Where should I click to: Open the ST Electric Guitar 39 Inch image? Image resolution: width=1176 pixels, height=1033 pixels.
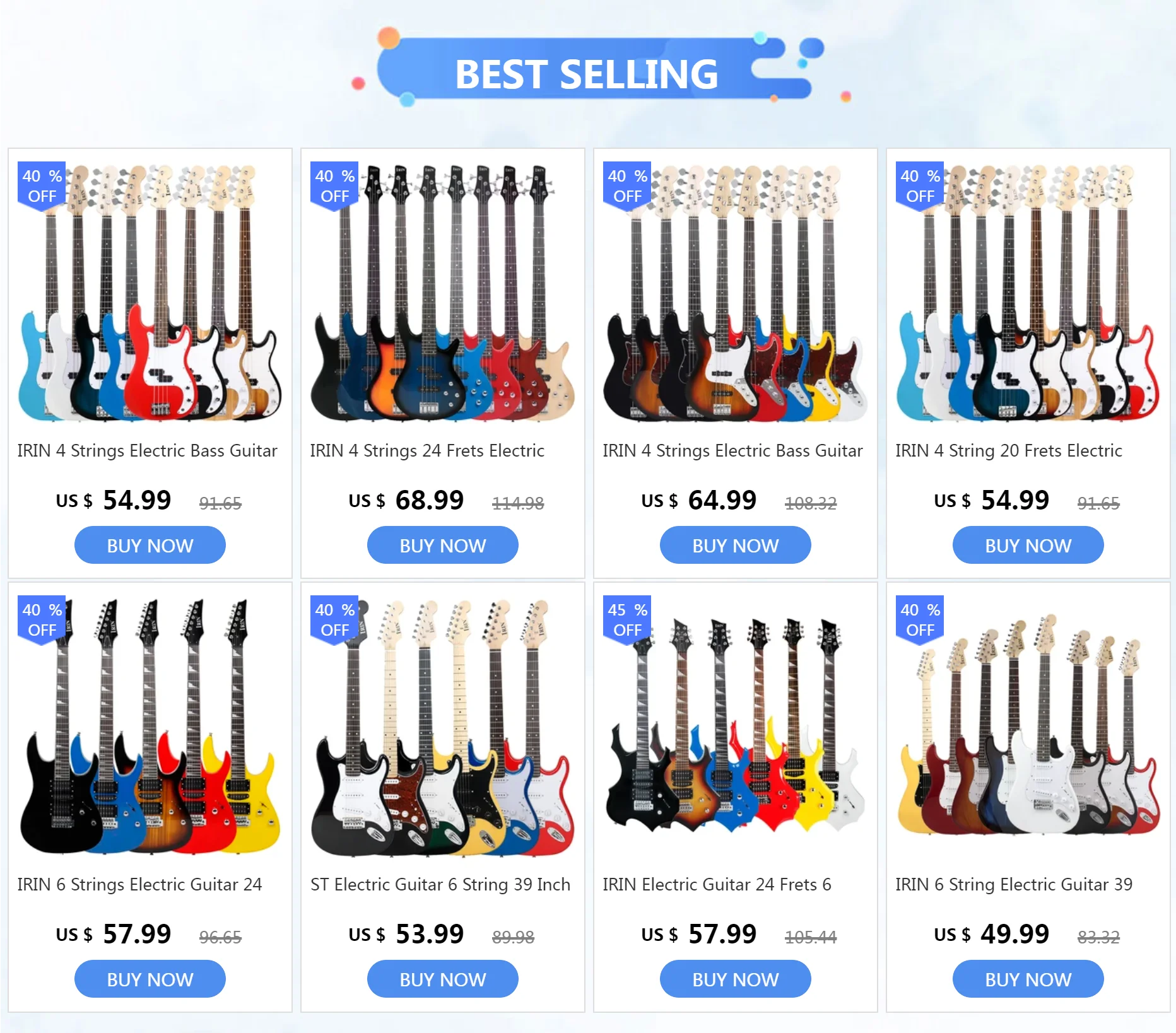coord(442,726)
